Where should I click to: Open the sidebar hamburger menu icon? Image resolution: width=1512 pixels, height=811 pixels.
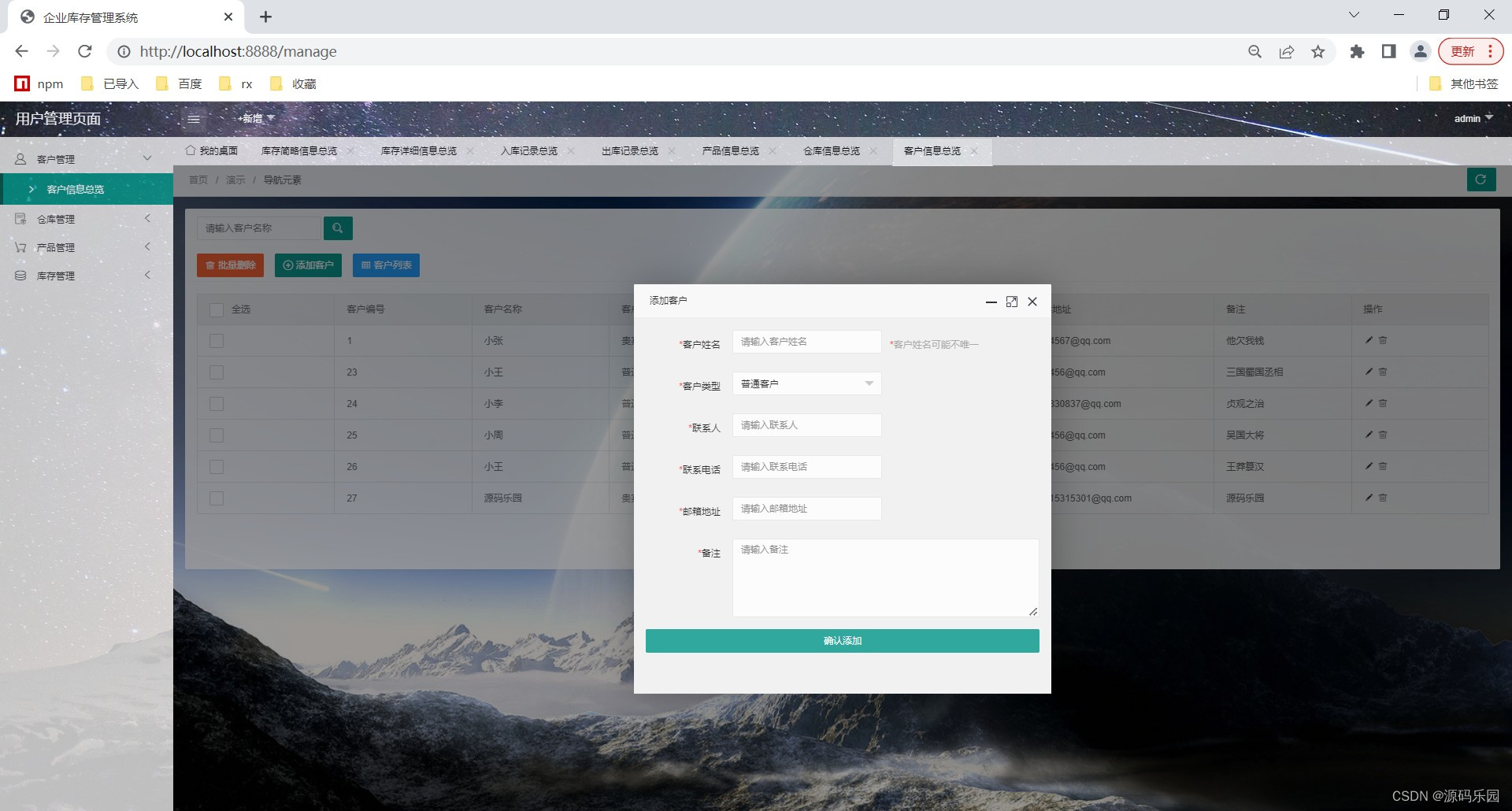click(194, 119)
